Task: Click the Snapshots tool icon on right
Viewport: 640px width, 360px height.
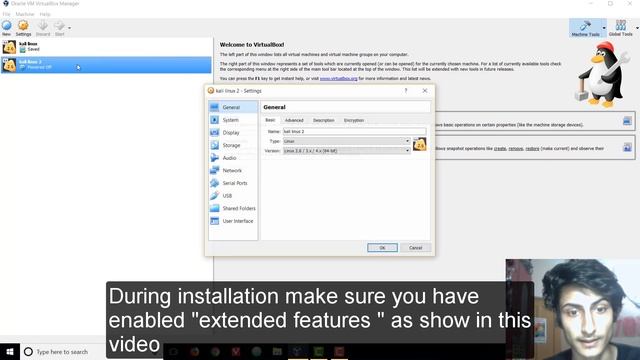Action: tap(627, 147)
